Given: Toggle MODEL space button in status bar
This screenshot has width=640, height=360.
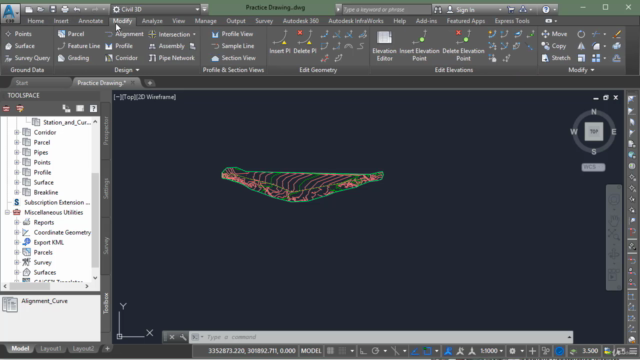Looking at the screenshot, I should click(311, 351).
